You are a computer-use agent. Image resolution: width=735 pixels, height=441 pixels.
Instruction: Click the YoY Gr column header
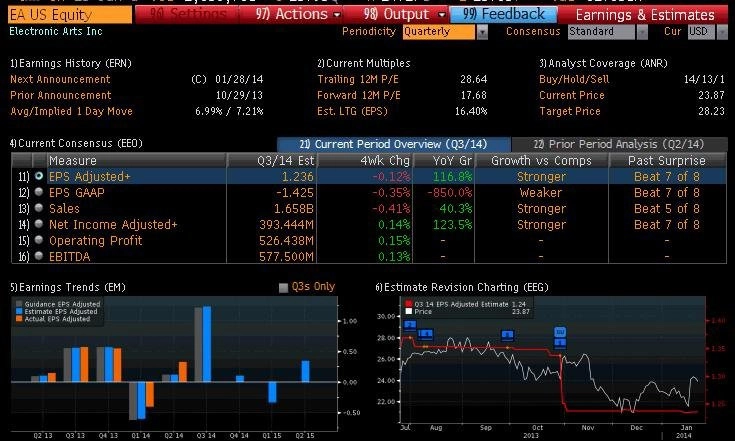tap(444, 160)
